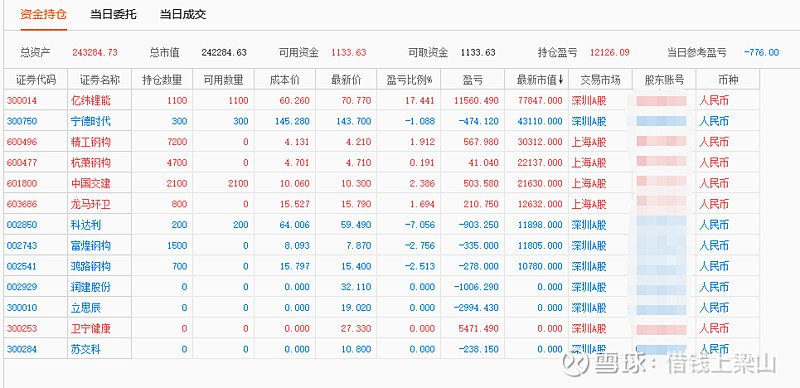Sort by 成本价 column header
The width and height of the screenshot is (800, 388).
point(285,80)
